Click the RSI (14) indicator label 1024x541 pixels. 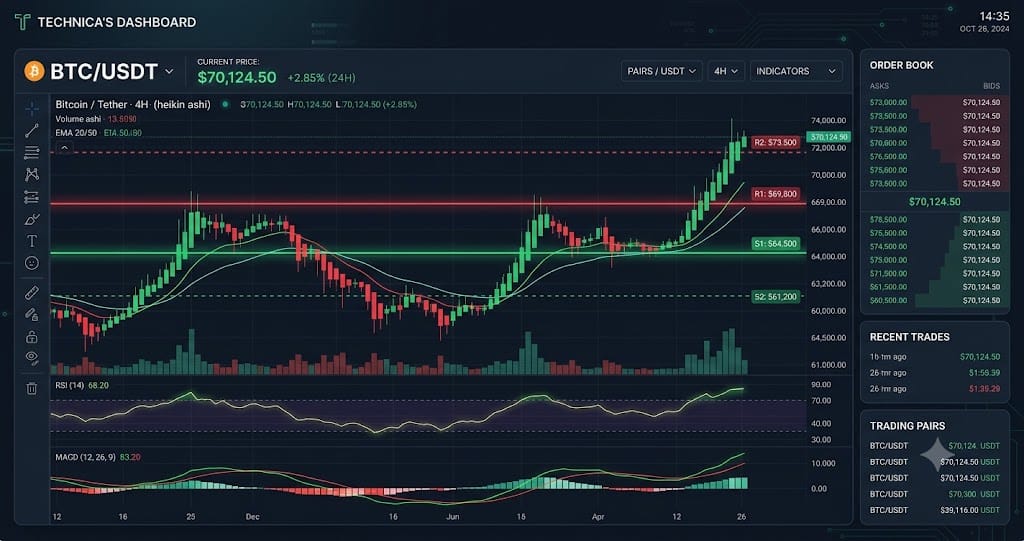(70, 385)
